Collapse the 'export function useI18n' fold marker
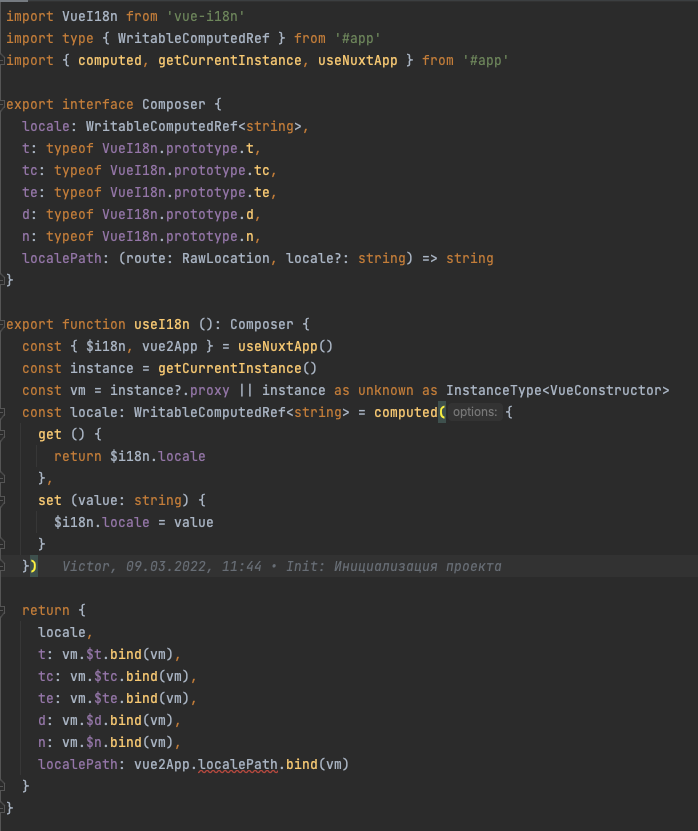 2,324
